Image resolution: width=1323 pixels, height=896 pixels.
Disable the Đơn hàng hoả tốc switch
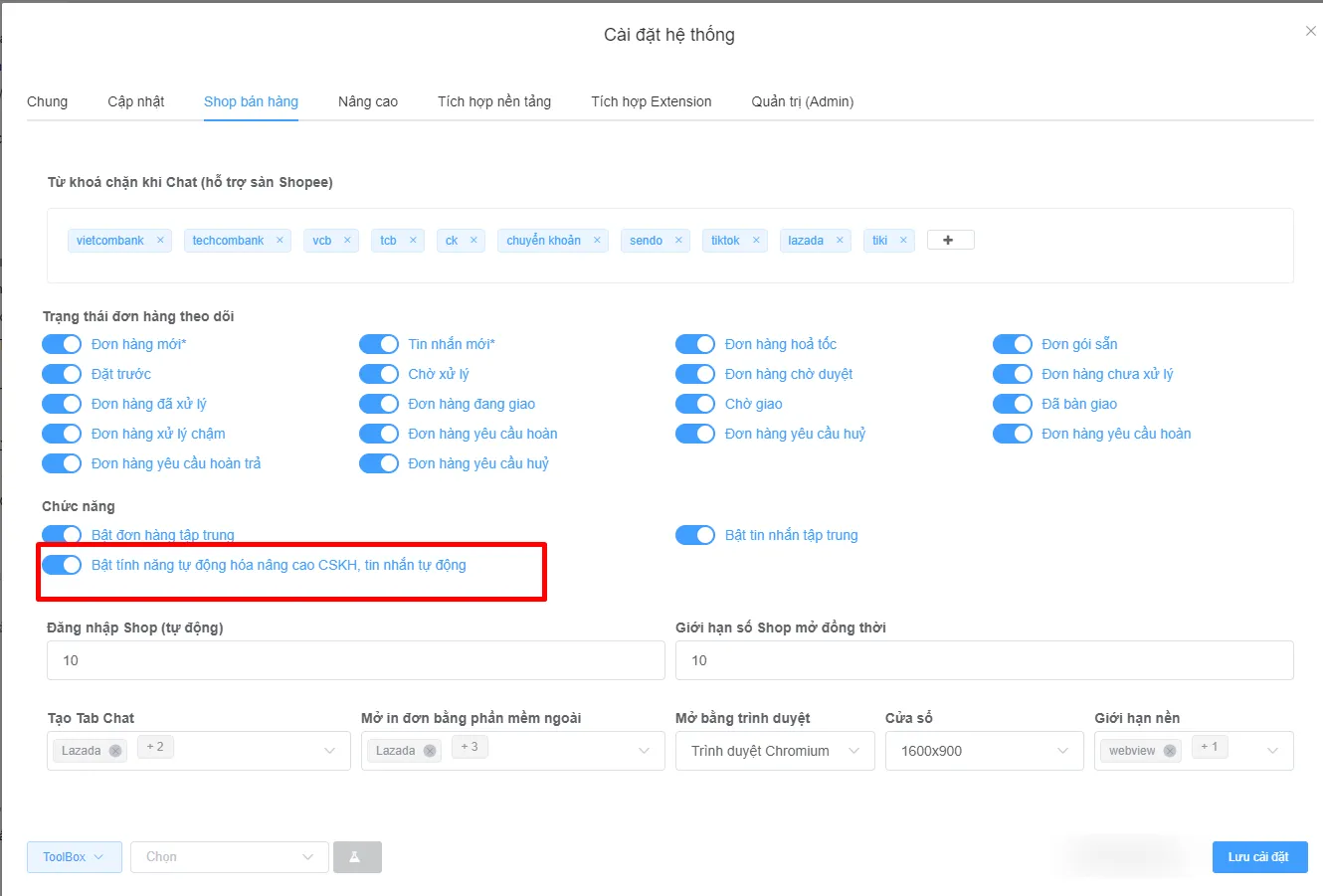(695, 344)
